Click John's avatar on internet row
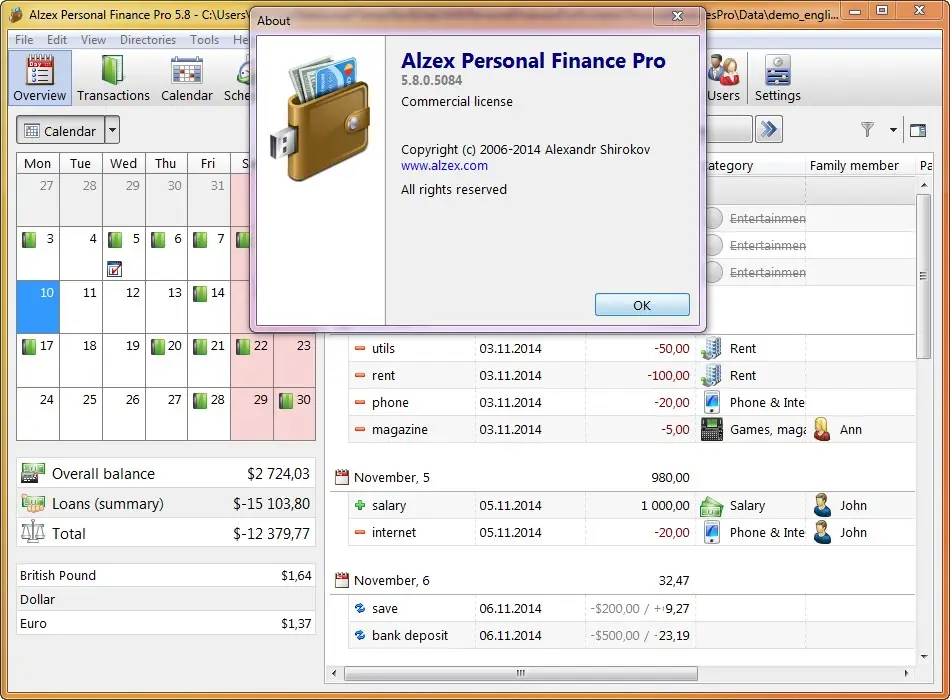950x700 pixels. point(822,532)
